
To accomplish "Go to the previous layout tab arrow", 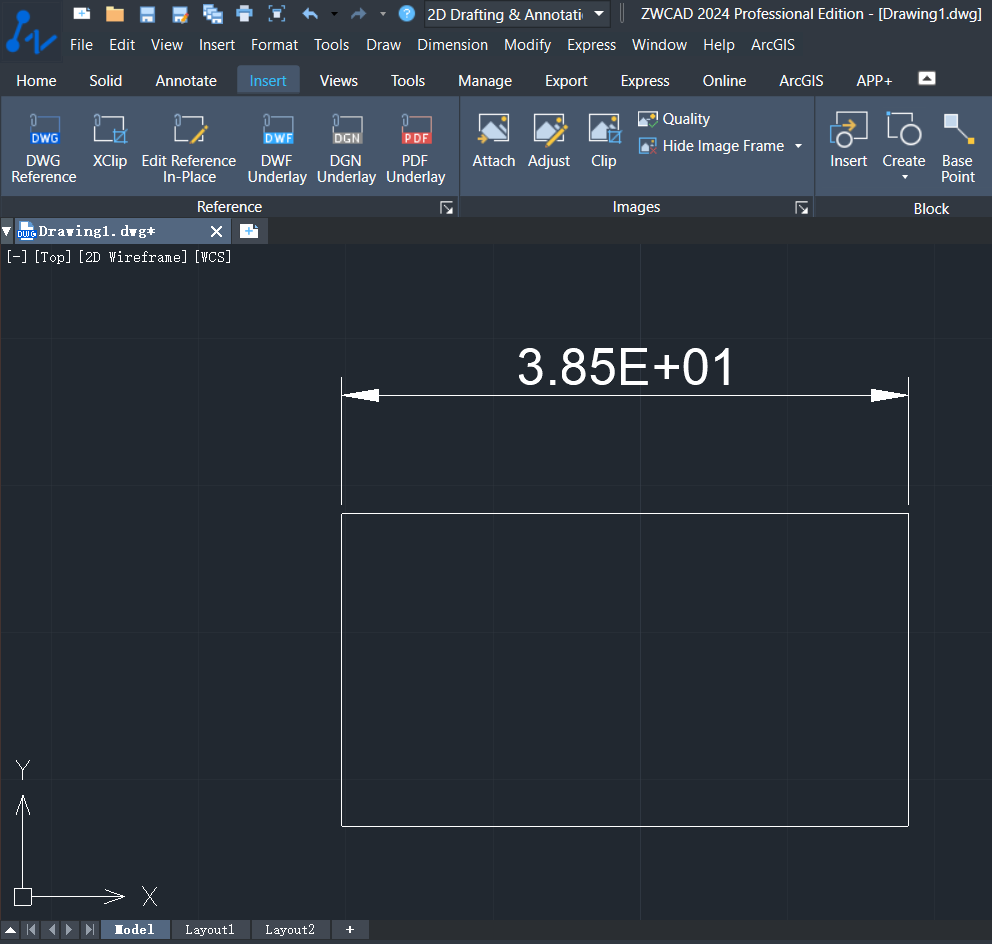I will (x=52, y=929).
